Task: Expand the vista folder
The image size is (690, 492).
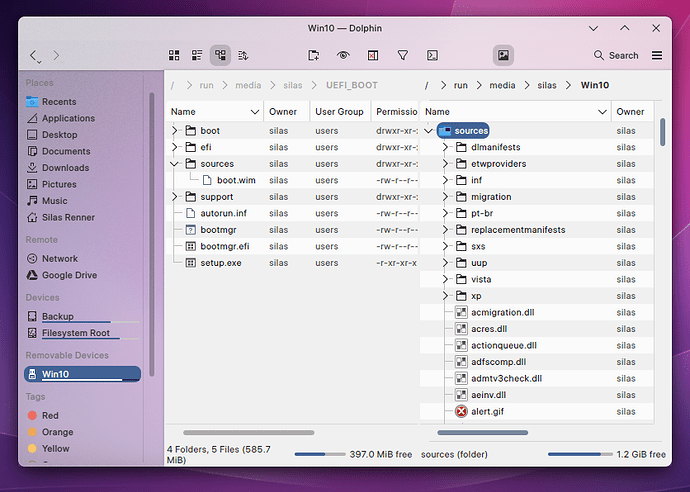Action: [x=445, y=279]
